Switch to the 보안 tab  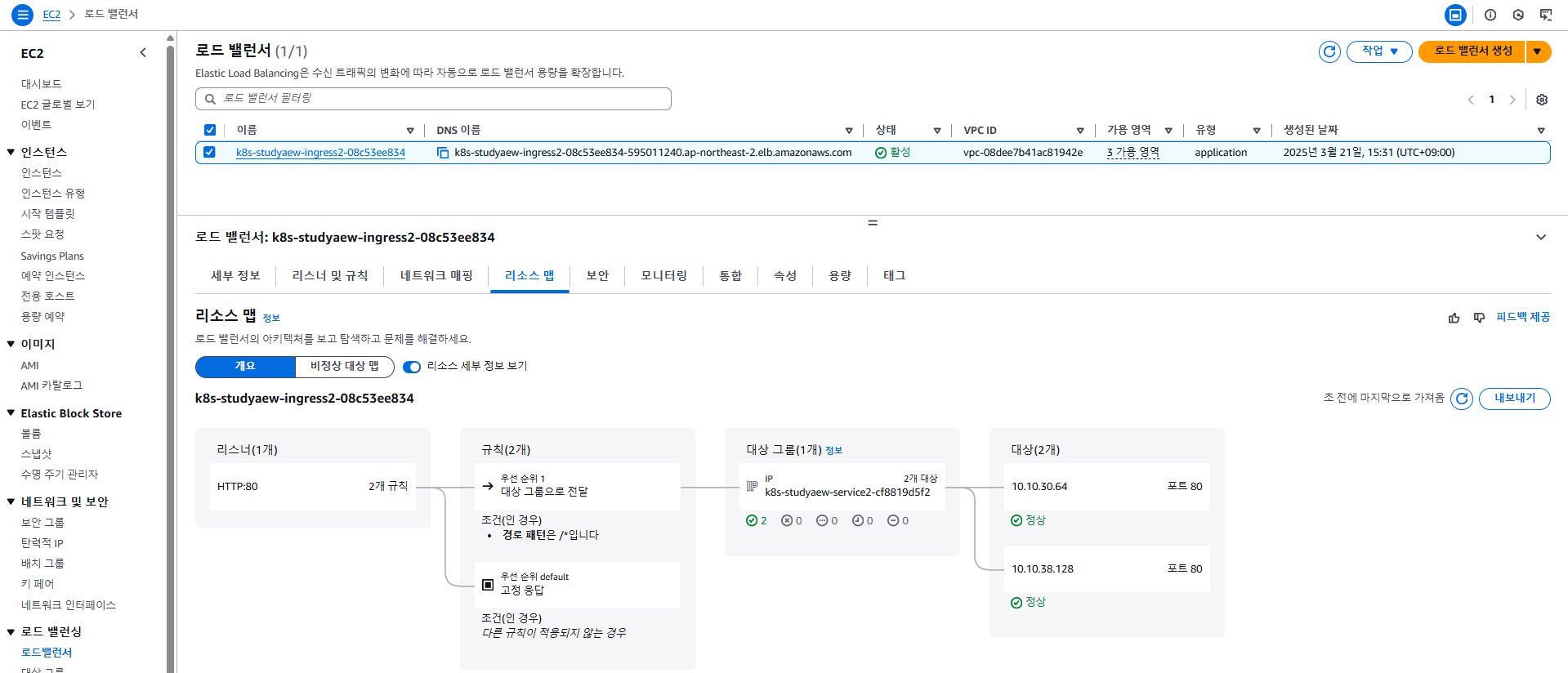tap(597, 276)
